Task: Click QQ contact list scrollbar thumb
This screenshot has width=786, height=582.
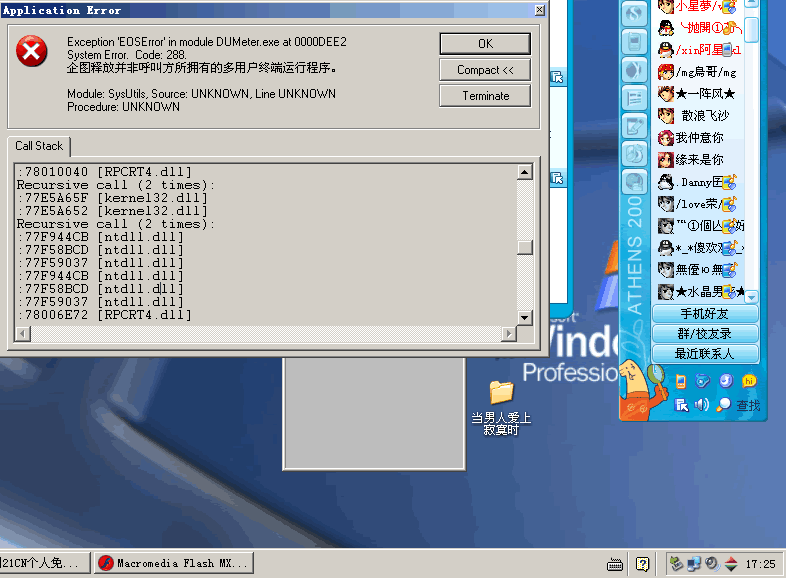Action: [x=751, y=30]
